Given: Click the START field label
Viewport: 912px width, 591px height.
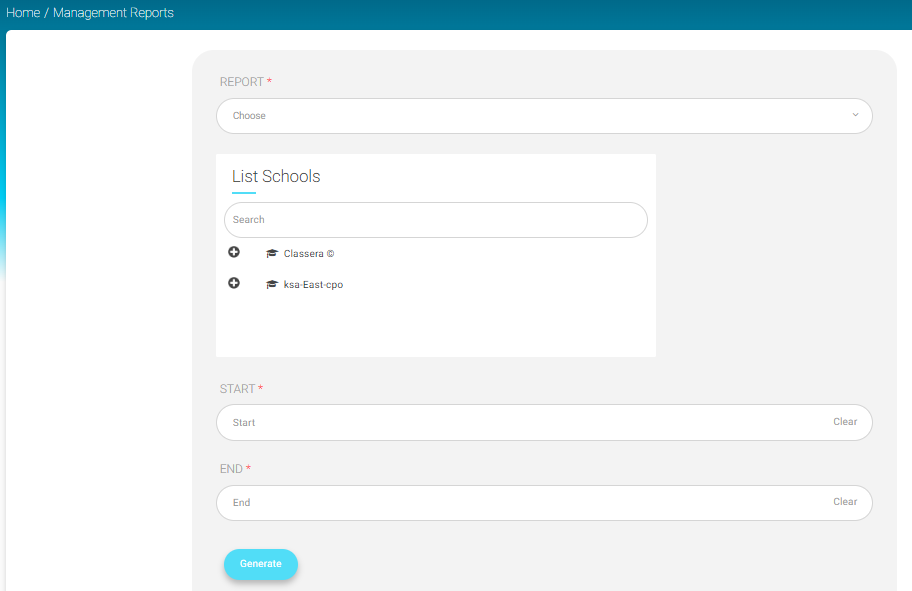Looking at the screenshot, I should click(x=238, y=389).
